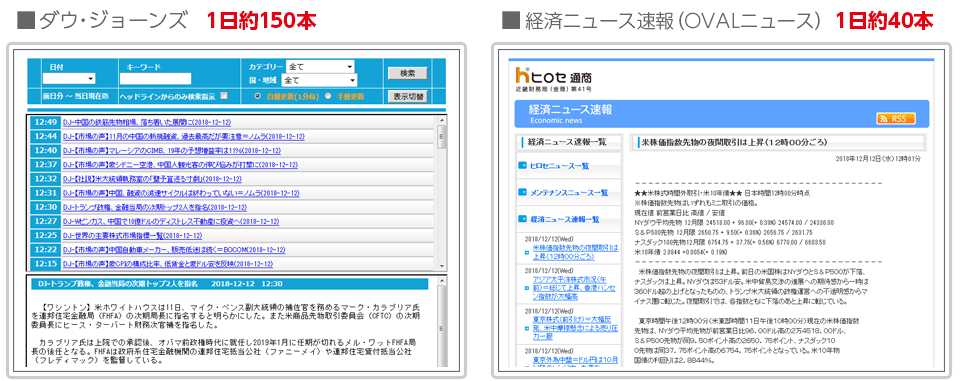Select the 自動更新(1分毎) radio button

coord(257,96)
